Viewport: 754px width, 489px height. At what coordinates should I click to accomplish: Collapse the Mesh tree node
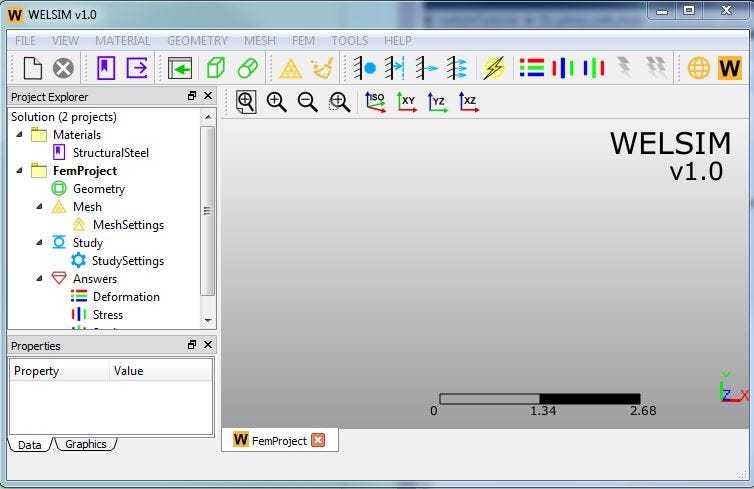pyautogui.click(x=39, y=207)
